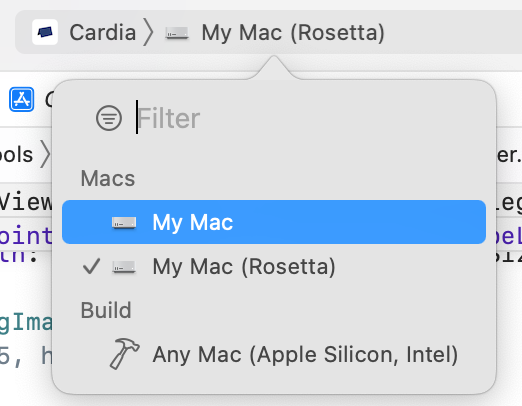Click the Cardia scheme app icon
Viewport: 522px width, 406px height.
point(45,32)
